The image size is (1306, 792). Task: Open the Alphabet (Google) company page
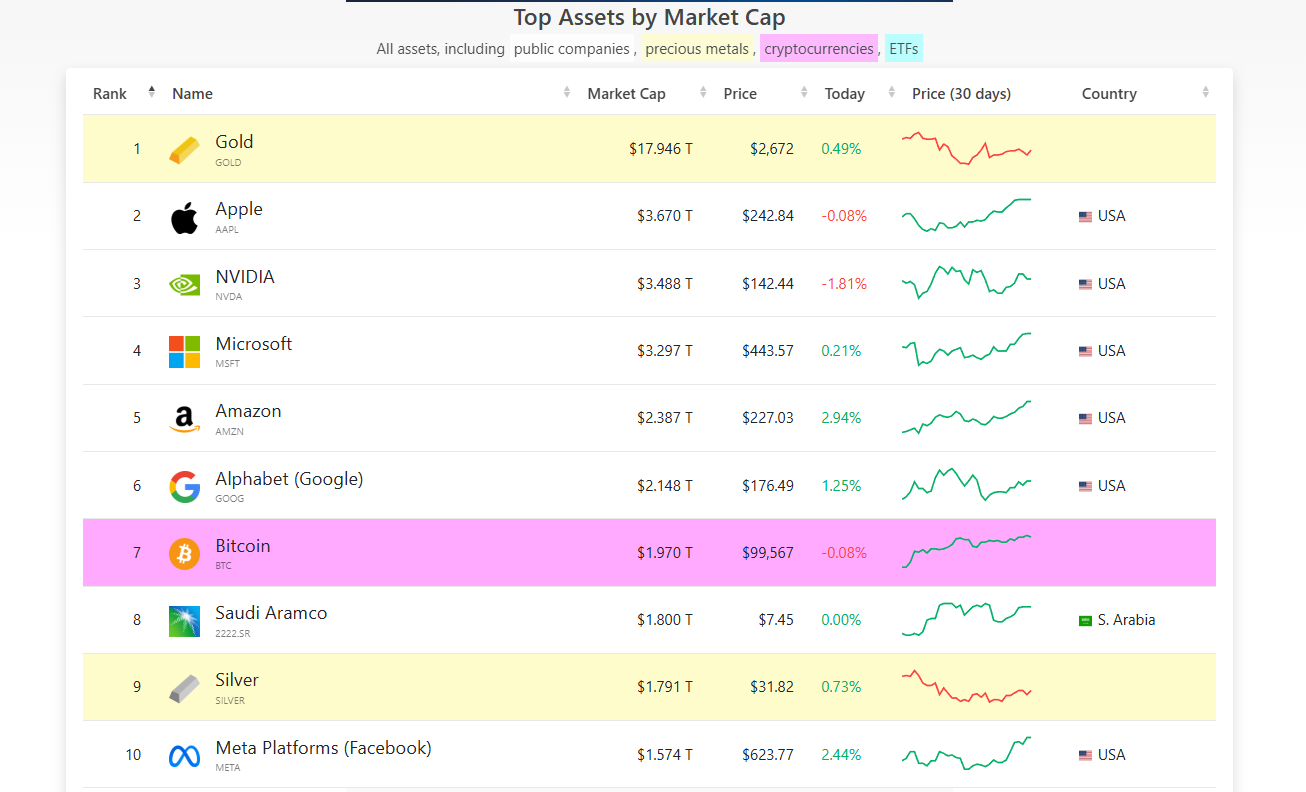289,479
